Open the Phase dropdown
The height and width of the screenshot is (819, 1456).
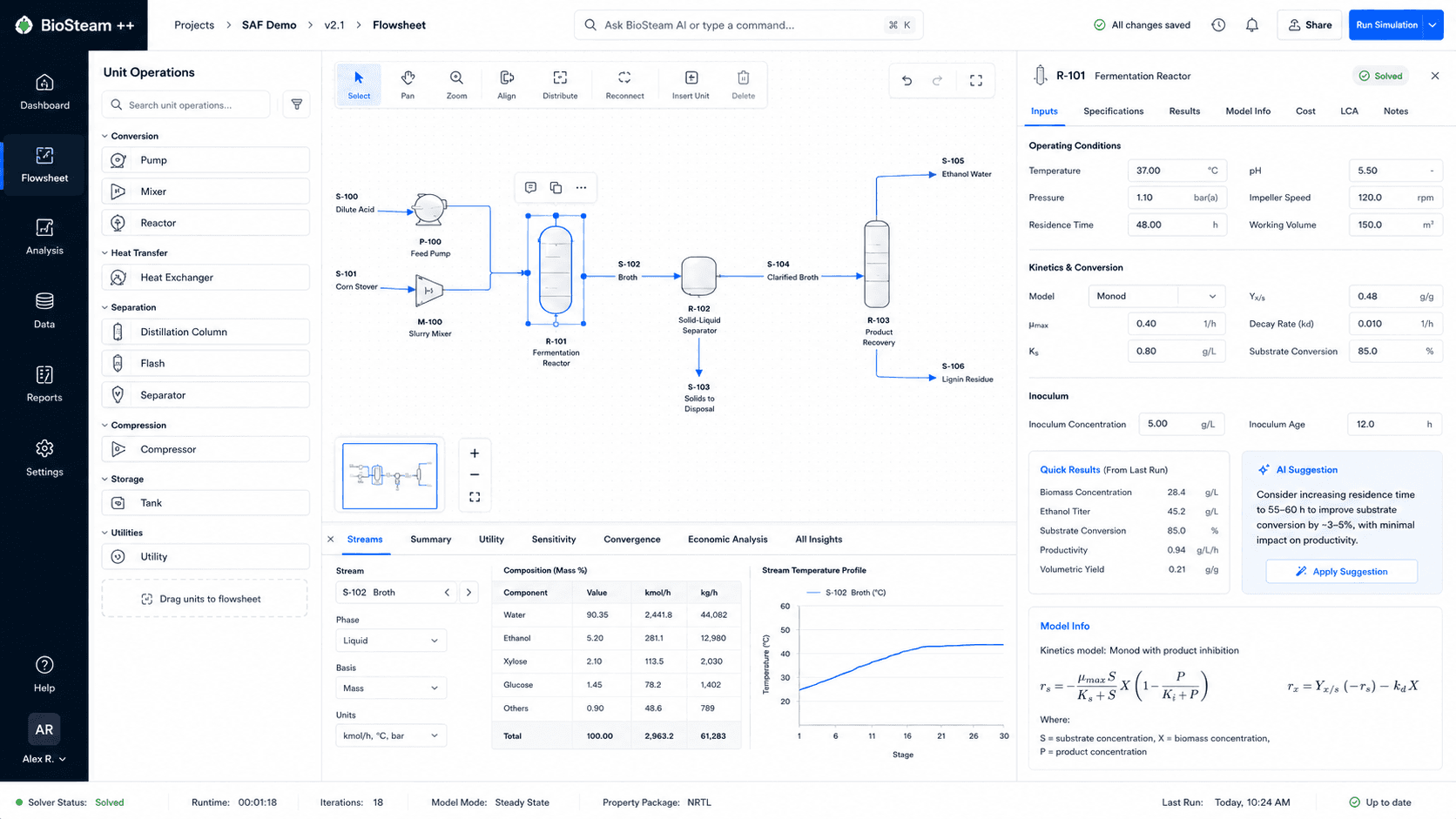click(391, 641)
